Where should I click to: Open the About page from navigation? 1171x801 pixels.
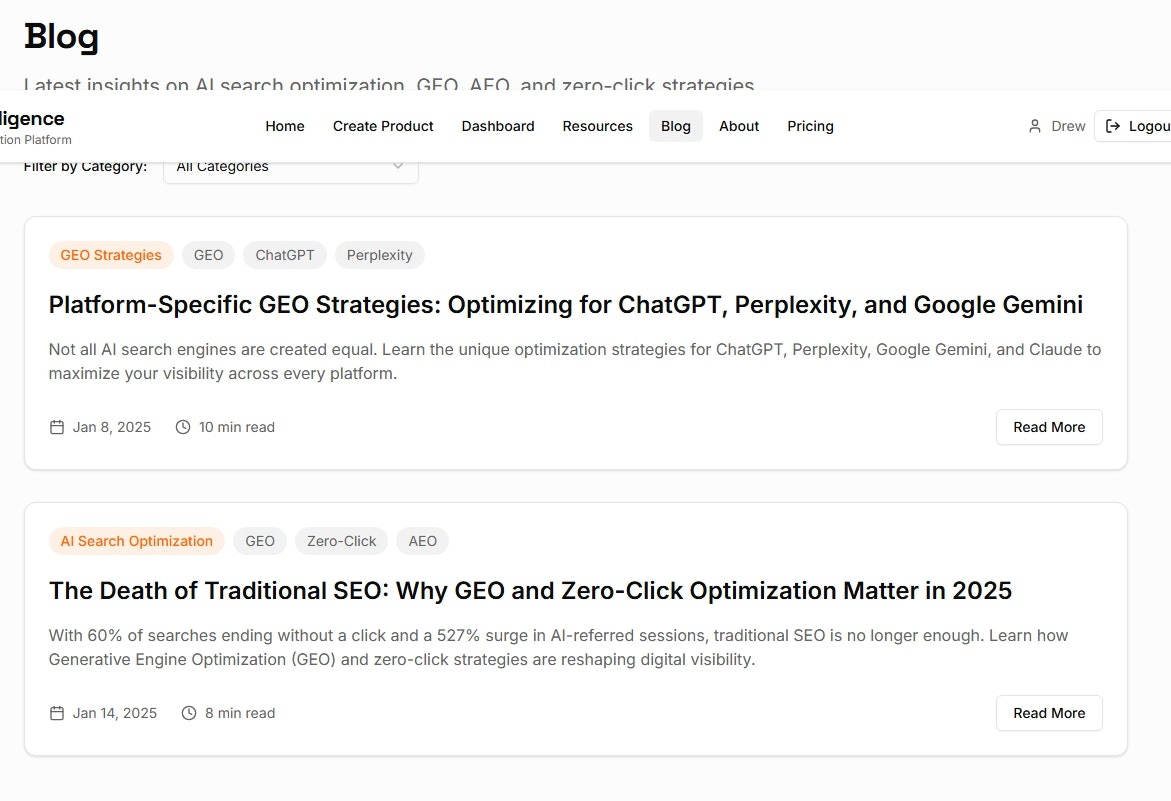739,126
